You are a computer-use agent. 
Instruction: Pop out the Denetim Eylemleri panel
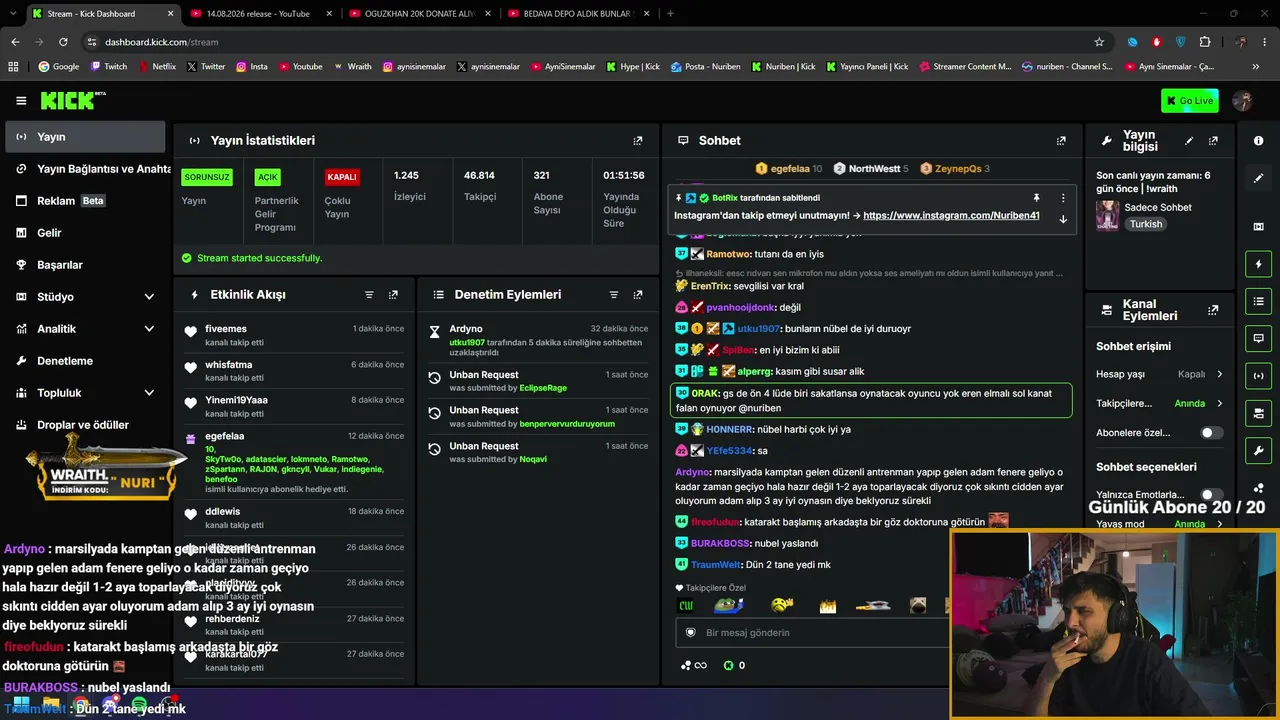(x=638, y=295)
